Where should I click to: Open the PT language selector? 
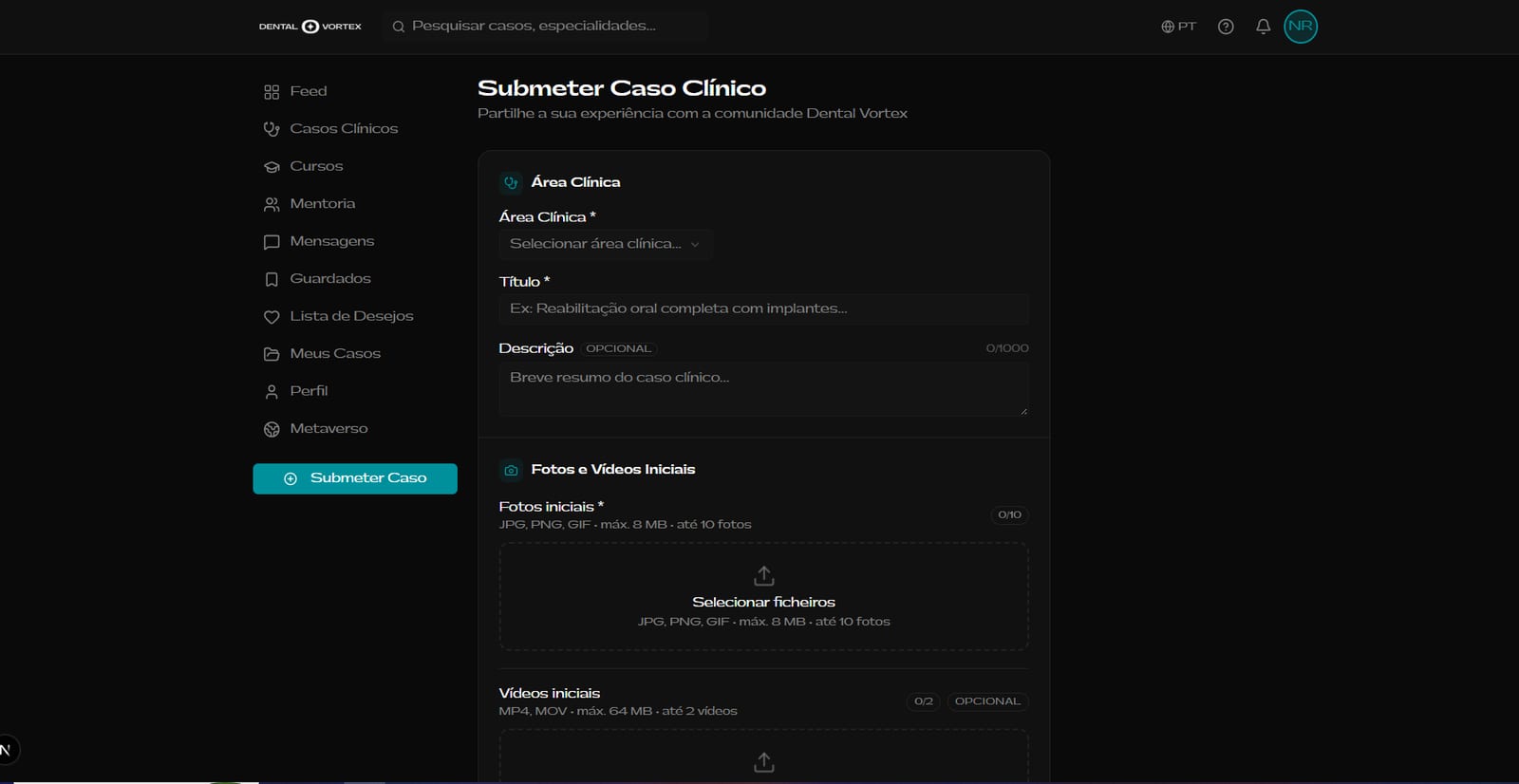1178,27
